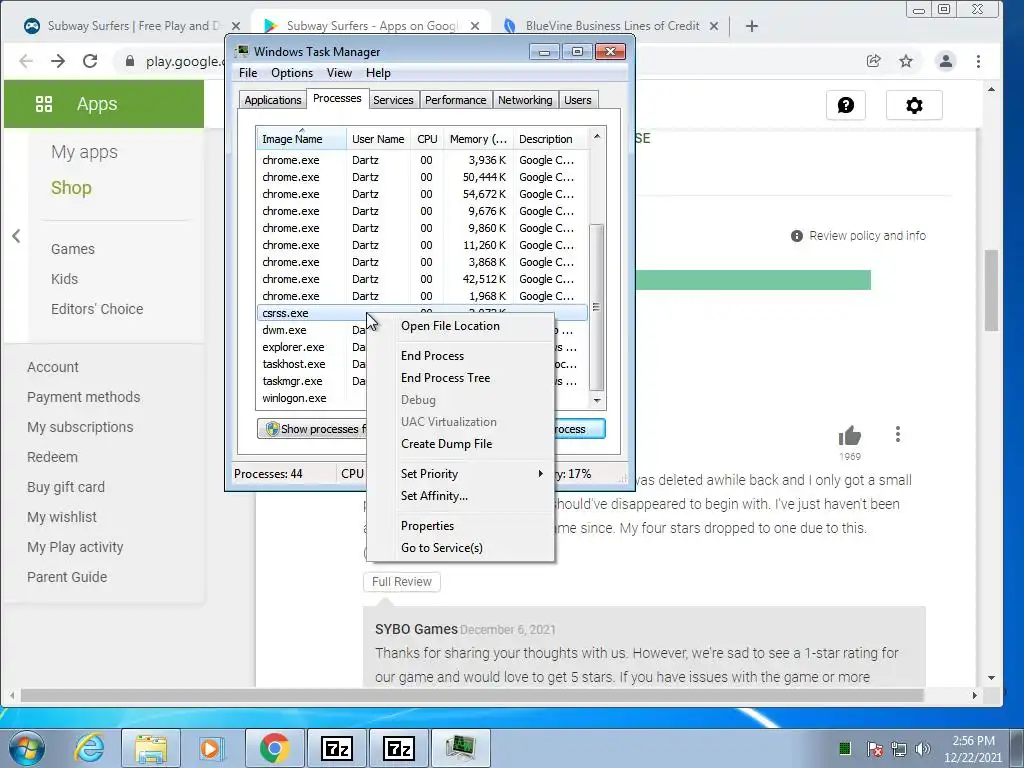The height and width of the screenshot is (768, 1024).
Task: Choose End Process in context menu
Action: point(460,356)
